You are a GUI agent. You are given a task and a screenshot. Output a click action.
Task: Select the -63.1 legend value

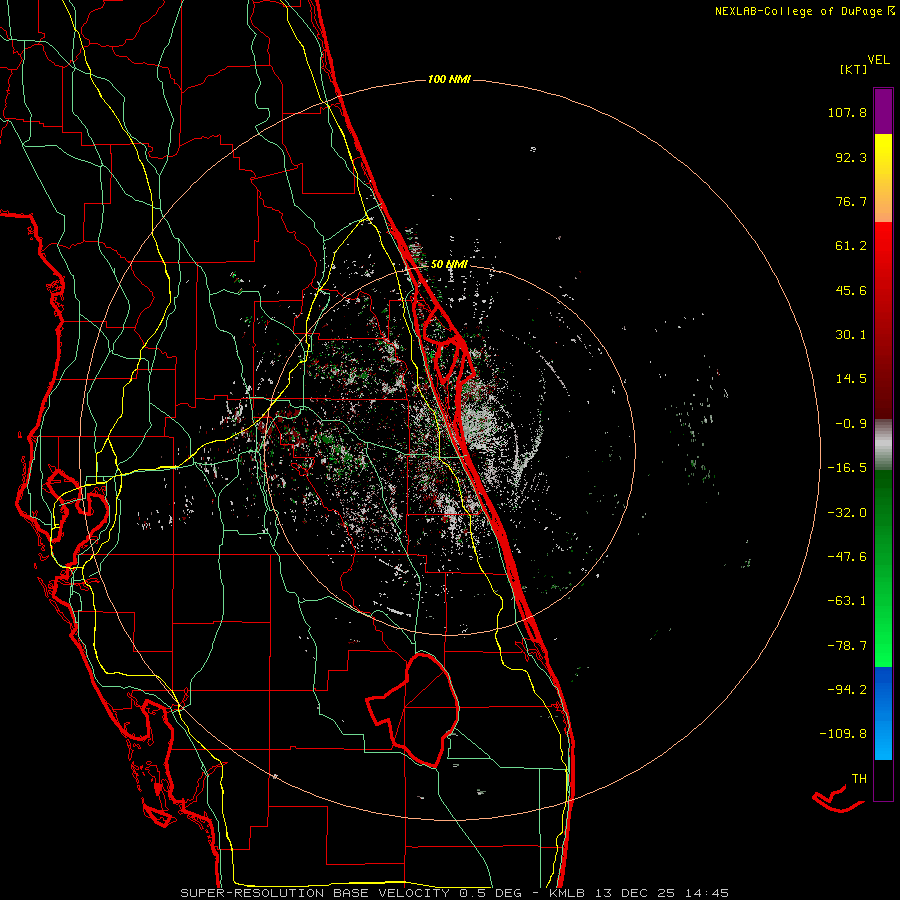[847, 601]
